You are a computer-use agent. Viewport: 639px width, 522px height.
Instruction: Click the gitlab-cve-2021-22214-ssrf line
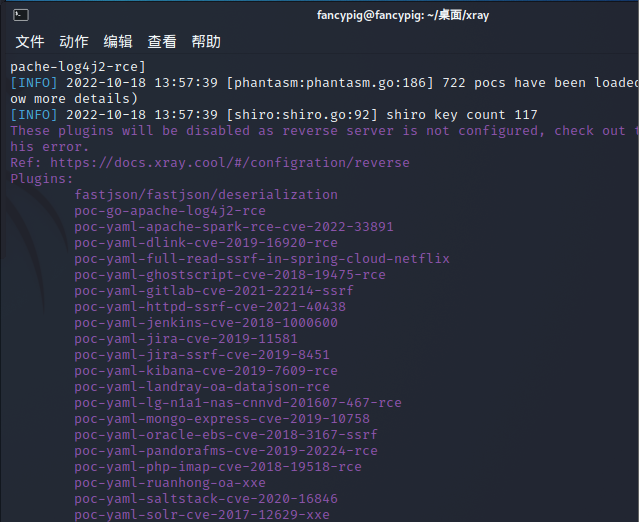coord(214,291)
